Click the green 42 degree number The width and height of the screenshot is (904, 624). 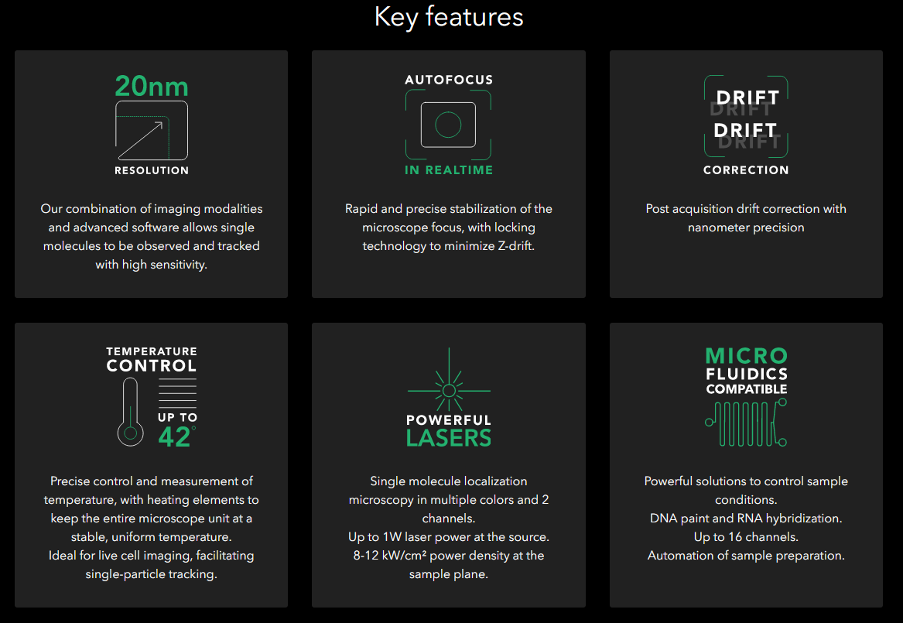[176, 436]
